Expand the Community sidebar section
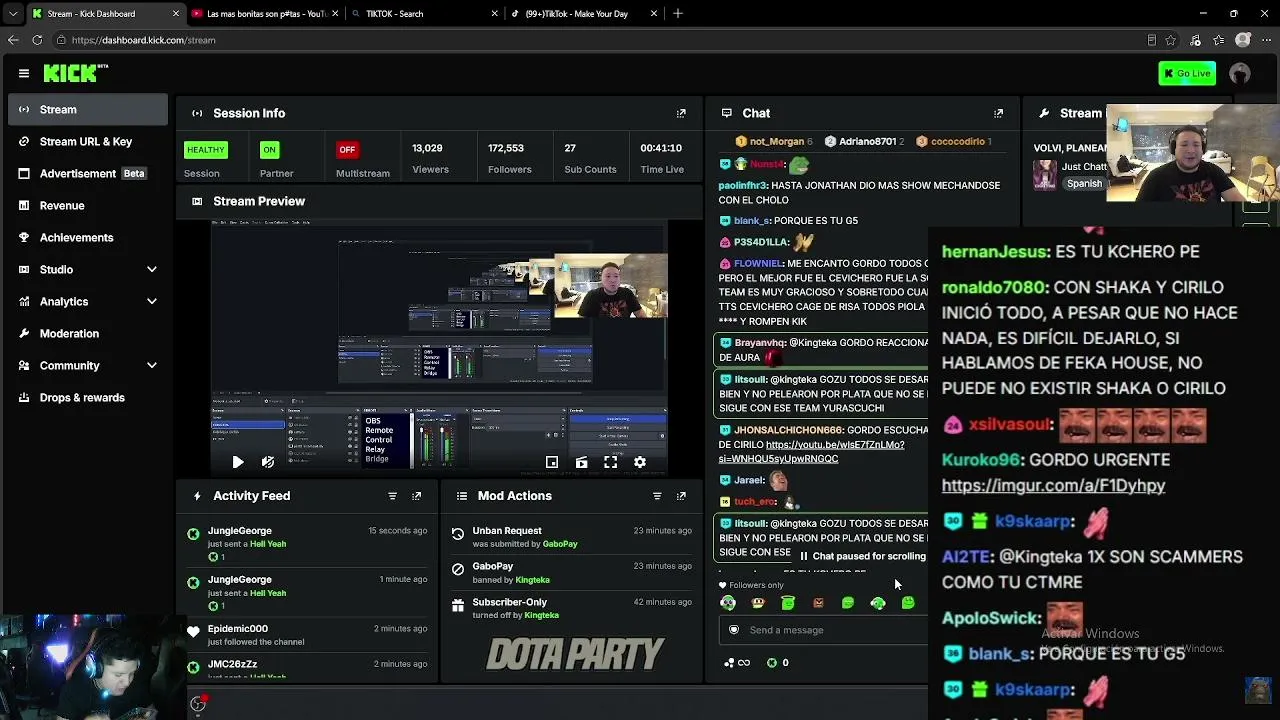This screenshot has width=1280, height=720. 88,366
